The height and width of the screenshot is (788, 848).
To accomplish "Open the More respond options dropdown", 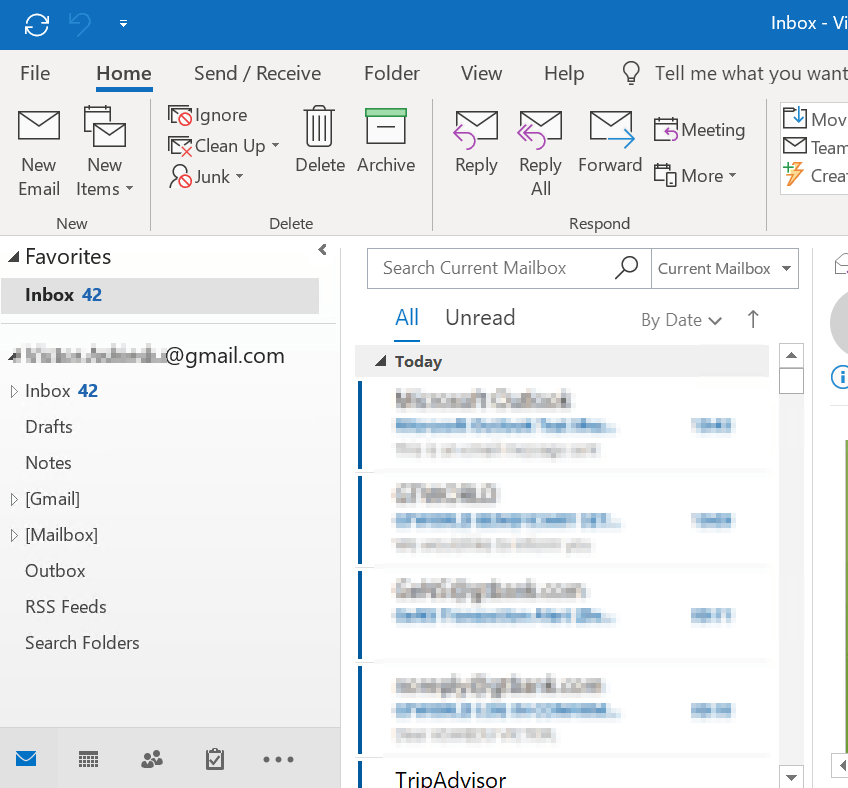I will (x=695, y=176).
